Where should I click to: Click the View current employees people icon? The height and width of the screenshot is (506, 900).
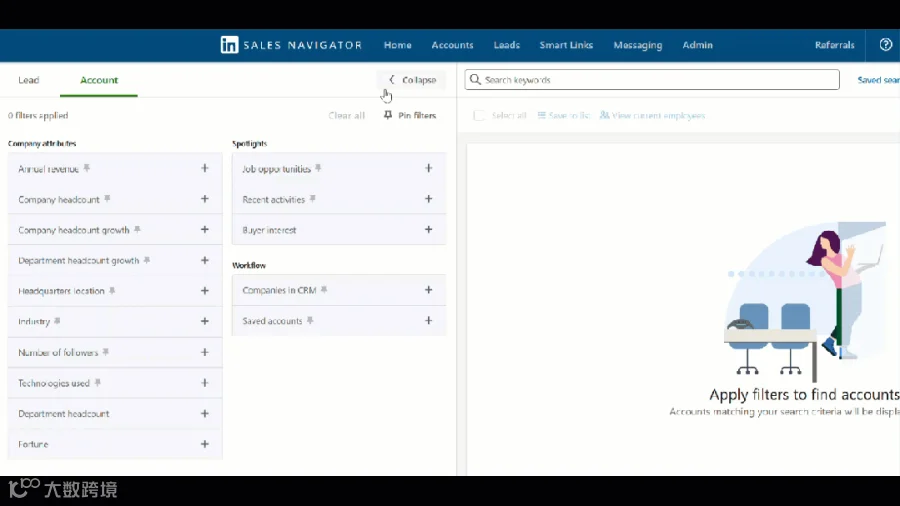pos(604,115)
